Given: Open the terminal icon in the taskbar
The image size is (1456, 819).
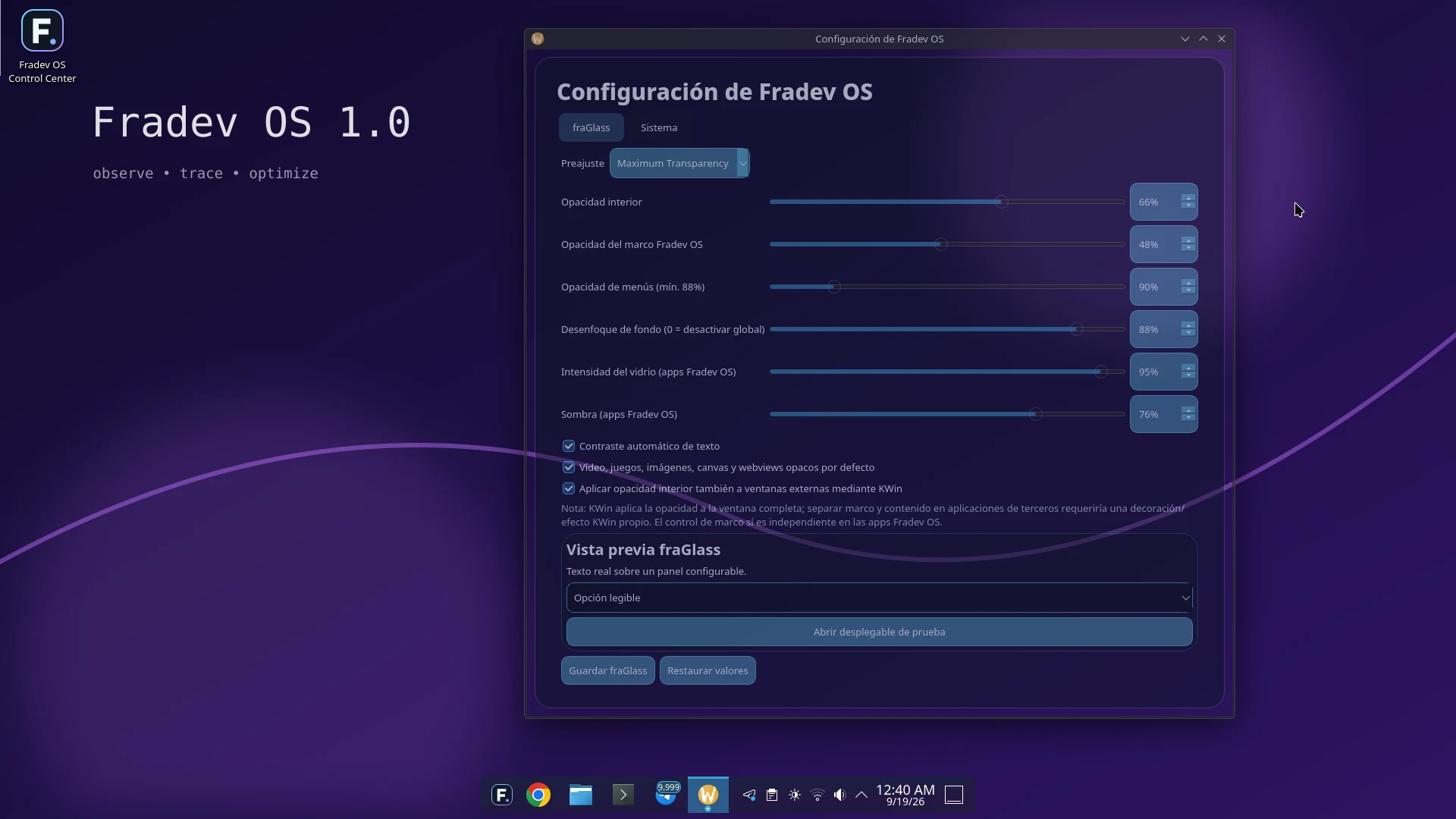Looking at the screenshot, I should tap(623, 795).
